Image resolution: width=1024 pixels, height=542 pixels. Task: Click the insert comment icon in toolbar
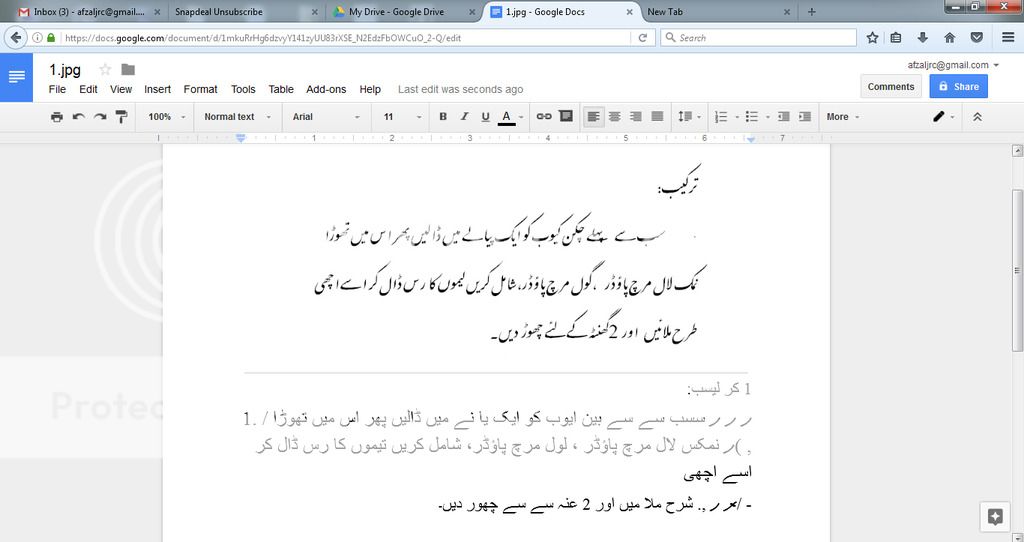(566, 117)
